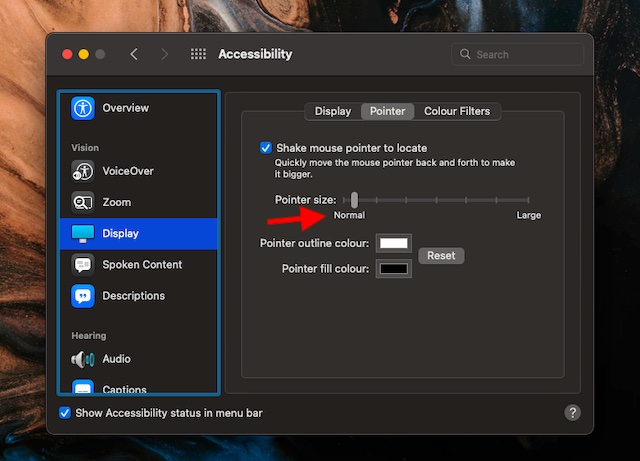Screen dimensions: 640x461
Task: Click the 'Normal' slider label
Action: [x=349, y=215]
